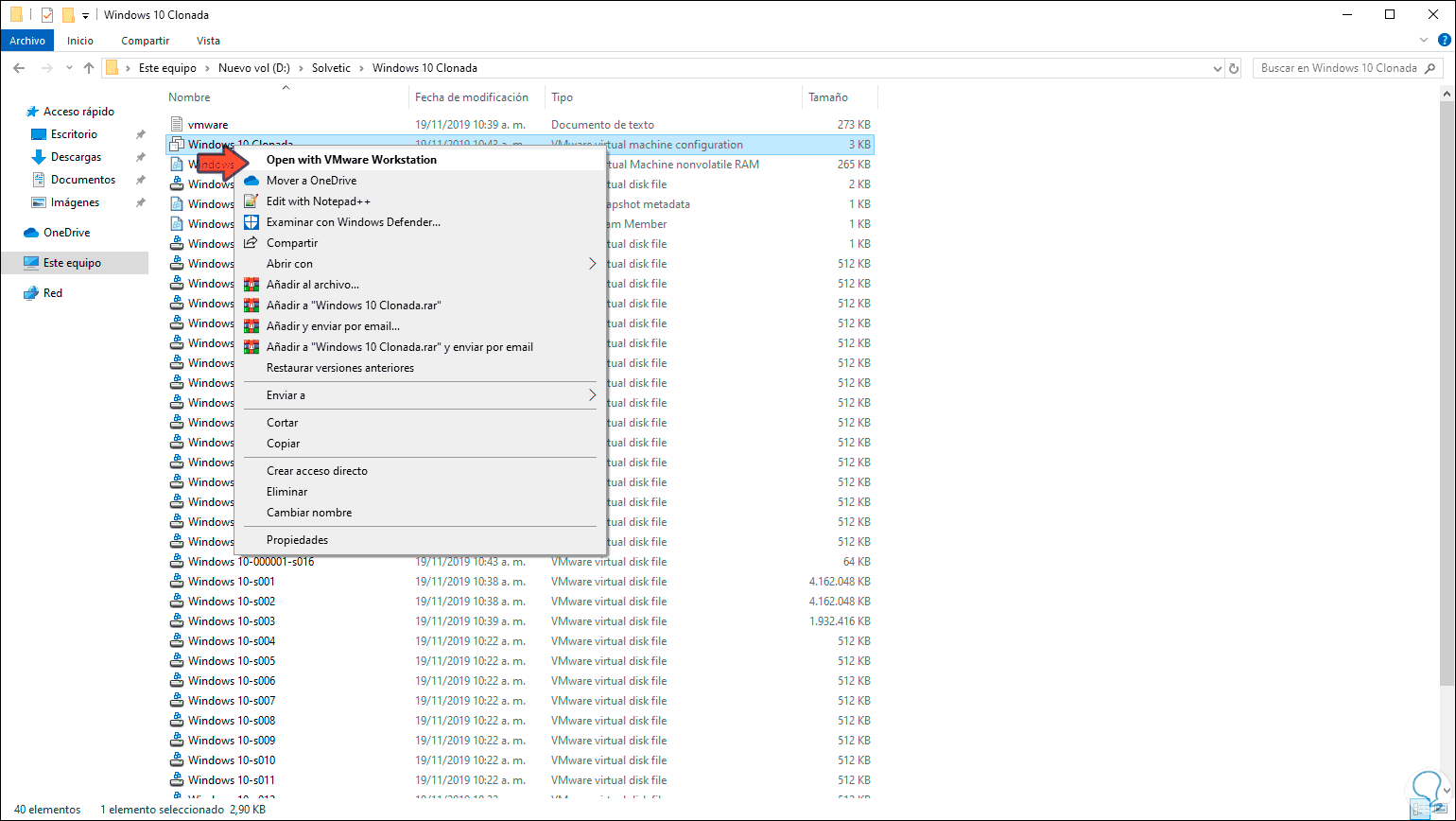Switch to the Inicio ribbon tab
Viewport: 1456px width, 821px height.
(x=80, y=41)
